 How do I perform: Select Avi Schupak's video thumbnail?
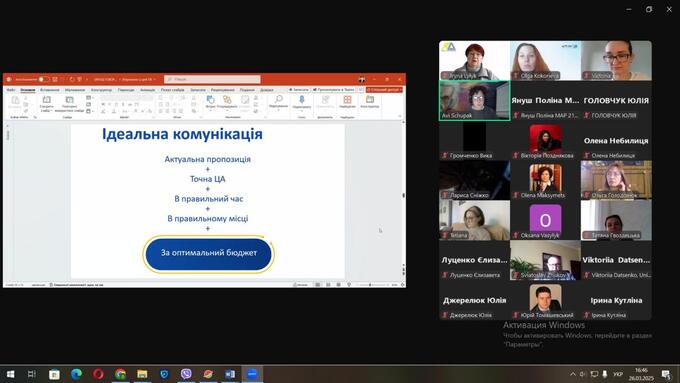[x=474, y=101]
